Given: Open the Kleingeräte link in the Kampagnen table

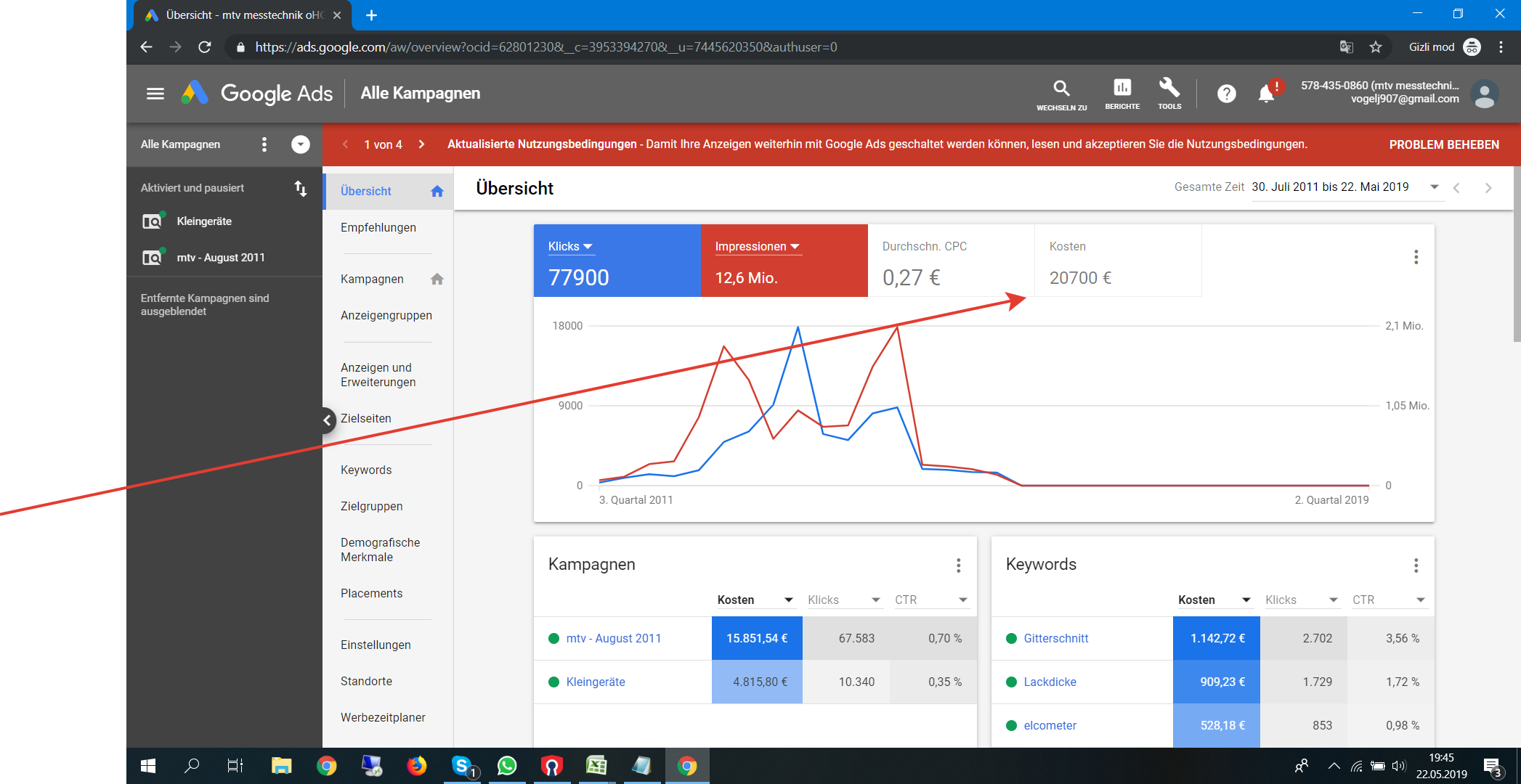Looking at the screenshot, I should pyautogui.click(x=596, y=682).
